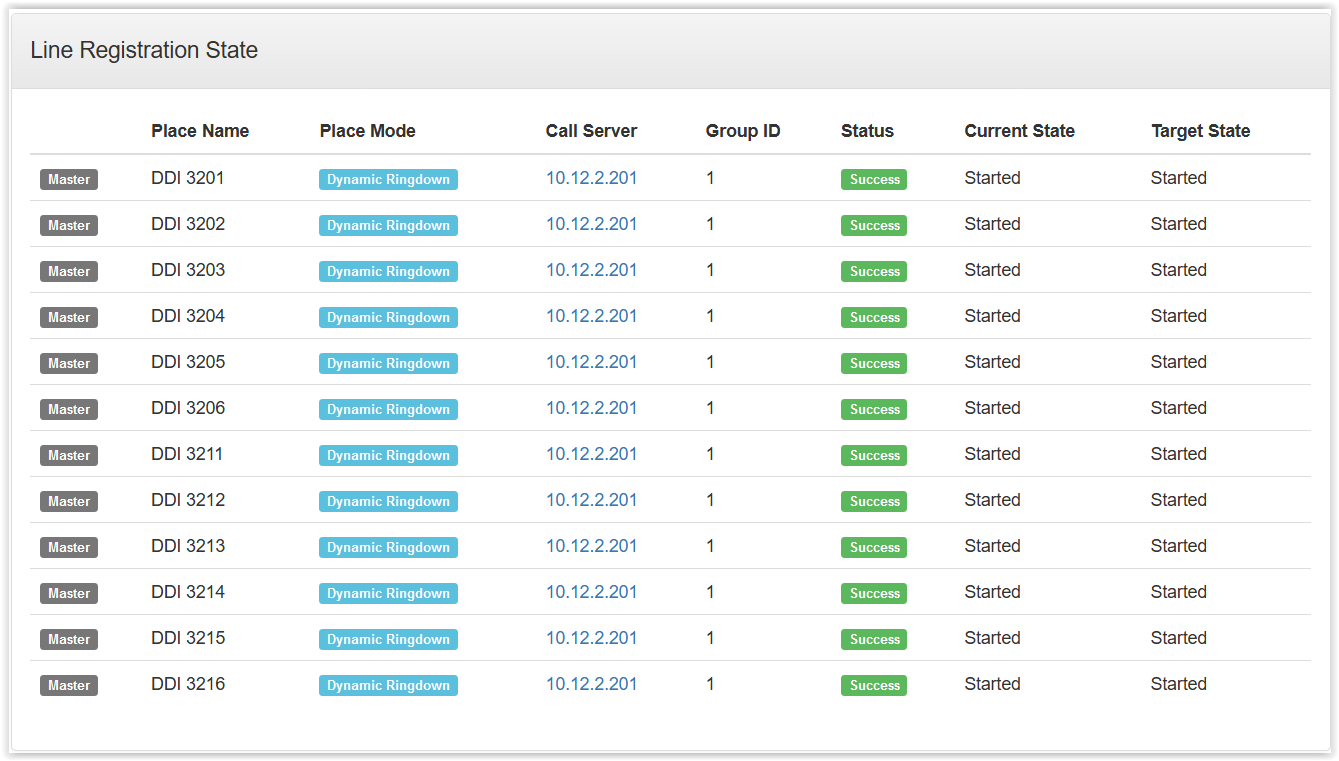Open call server link for DDI 3214
The image size is (1339, 761).
tap(591, 592)
